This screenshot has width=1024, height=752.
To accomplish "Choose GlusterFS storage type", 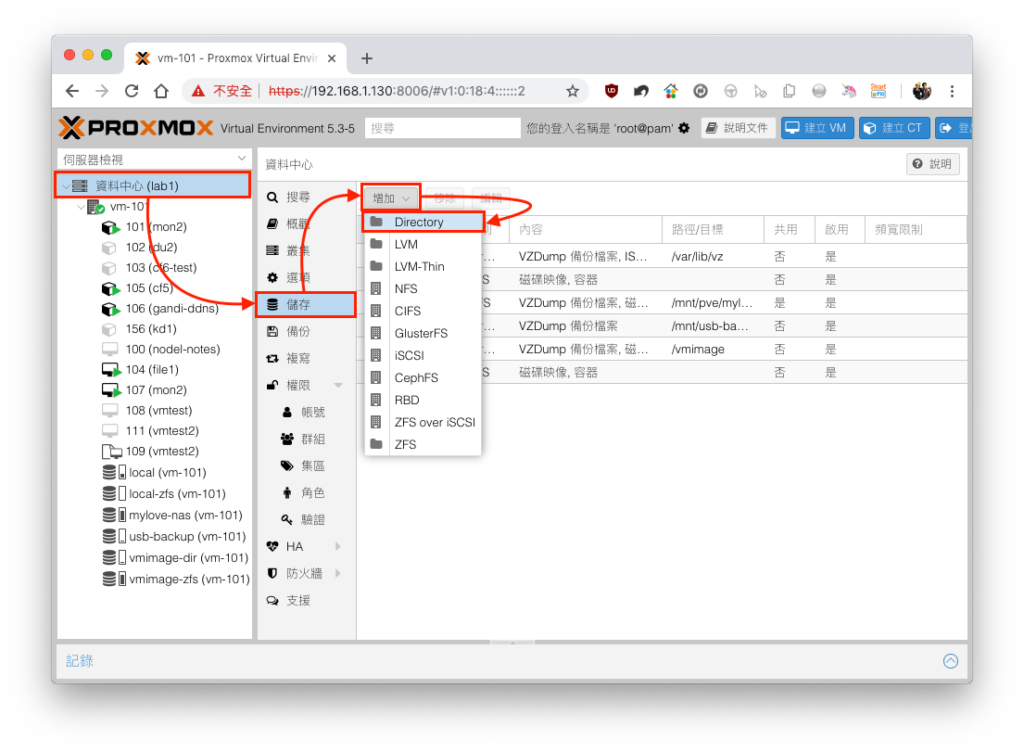I will tap(423, 333).
